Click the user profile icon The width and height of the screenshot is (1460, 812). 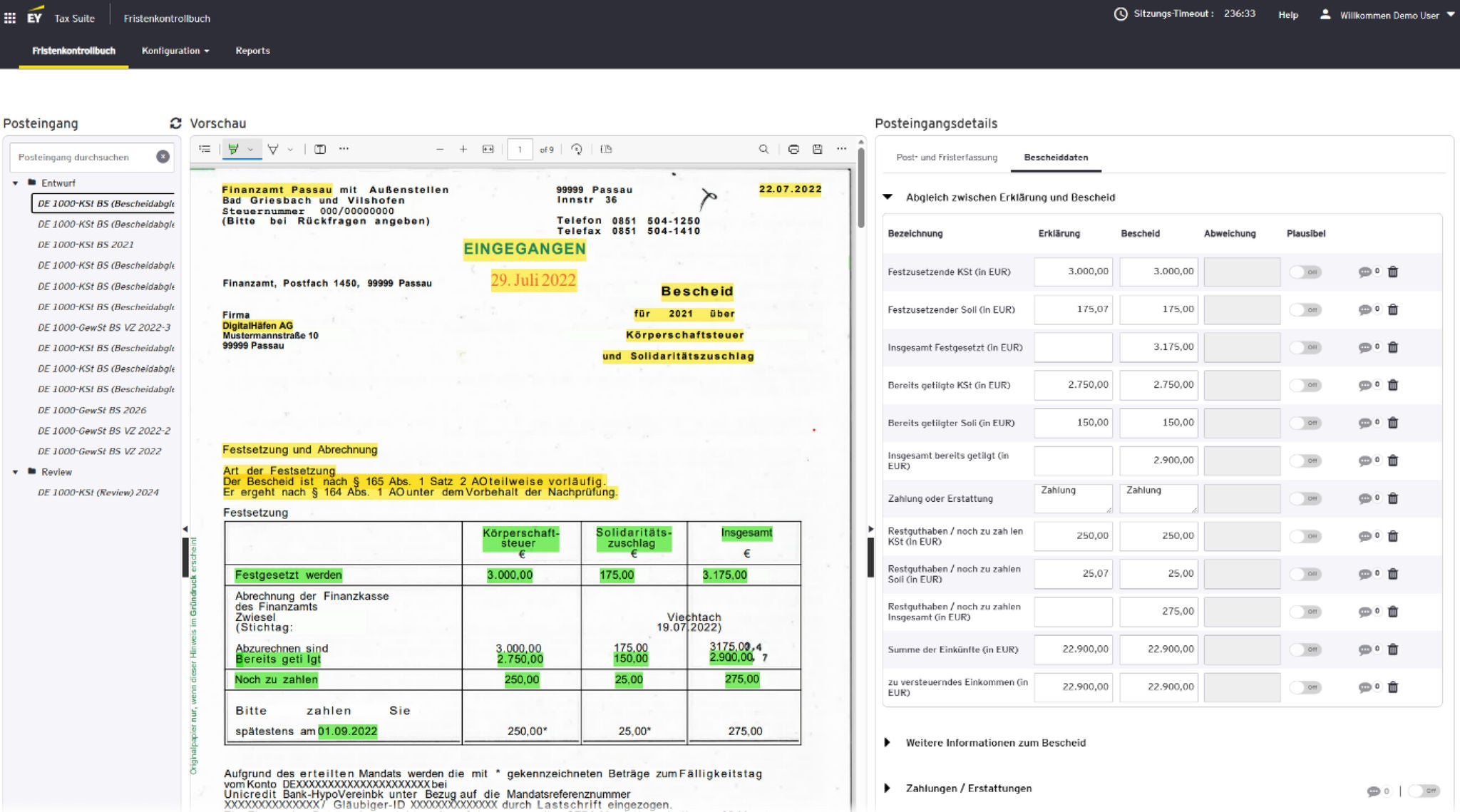pyautogui.click(x=1325, y=14)
